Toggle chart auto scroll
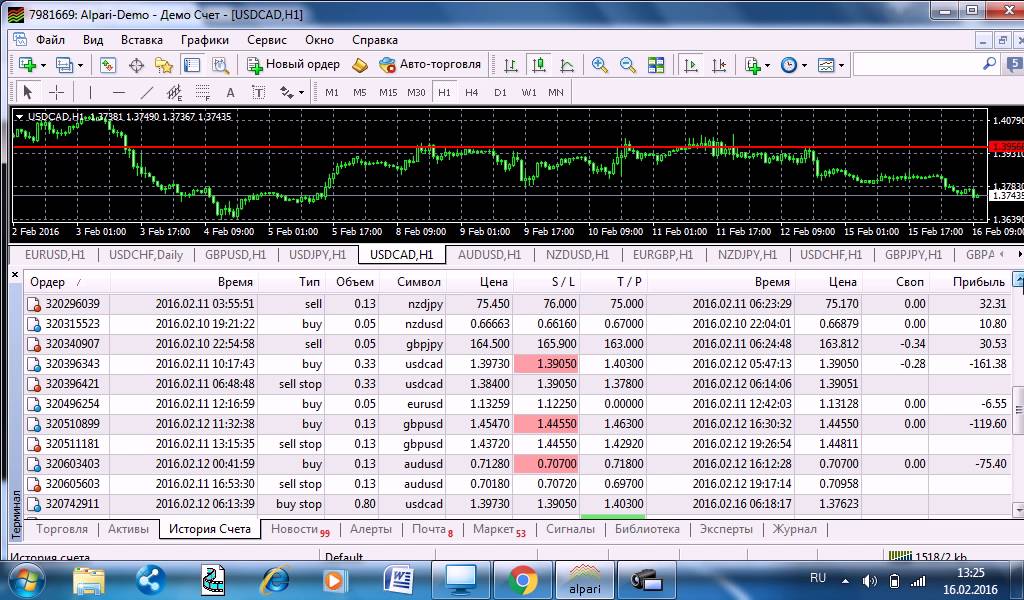This screenshot has width=1024, height=600. (x=690, y=65)
